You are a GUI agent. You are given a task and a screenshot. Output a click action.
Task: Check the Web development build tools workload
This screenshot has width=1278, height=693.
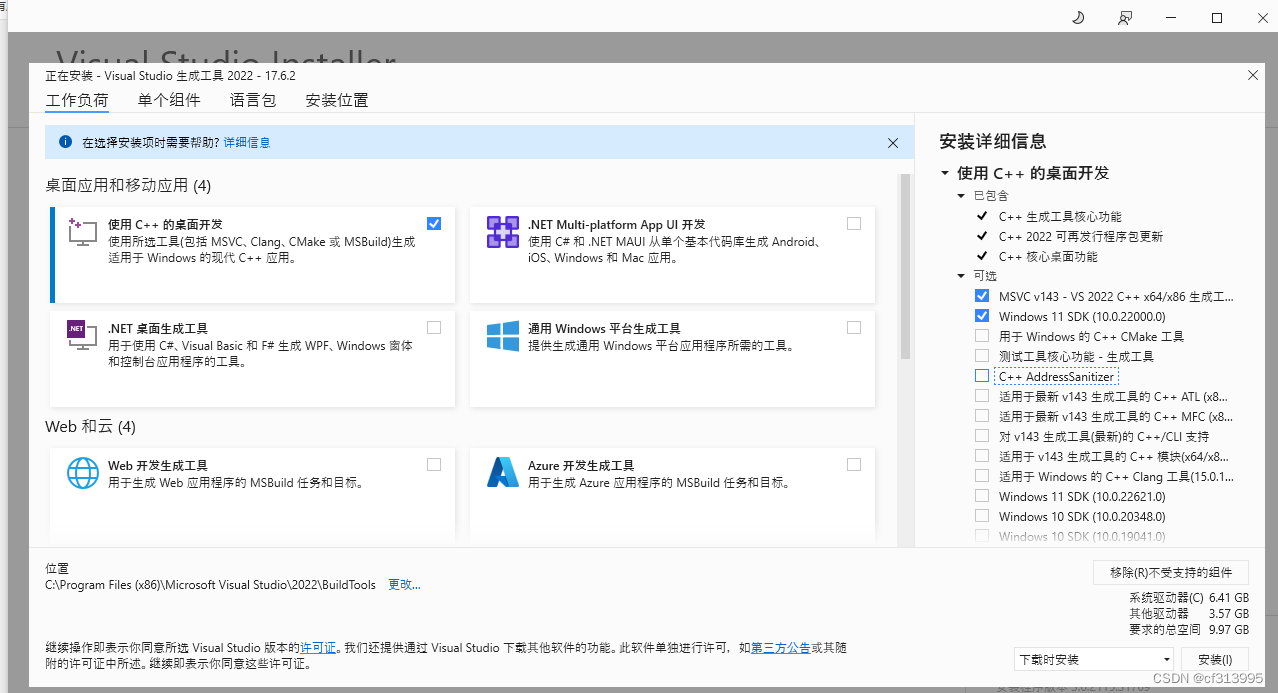433,464
